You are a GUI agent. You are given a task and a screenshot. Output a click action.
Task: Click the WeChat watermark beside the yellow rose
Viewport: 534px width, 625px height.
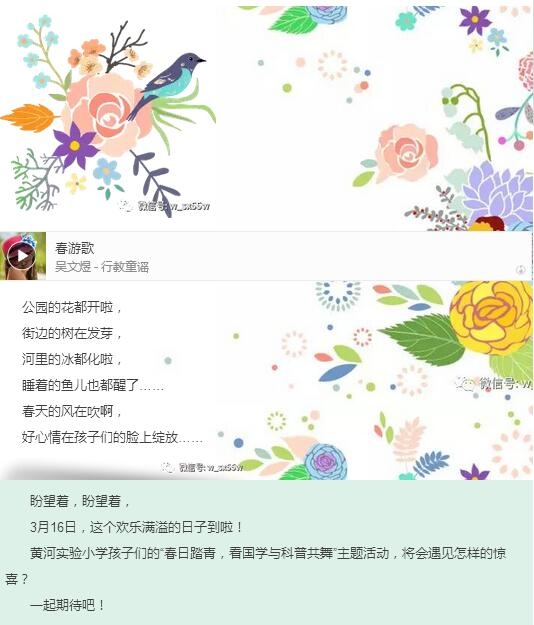point(494,384)
